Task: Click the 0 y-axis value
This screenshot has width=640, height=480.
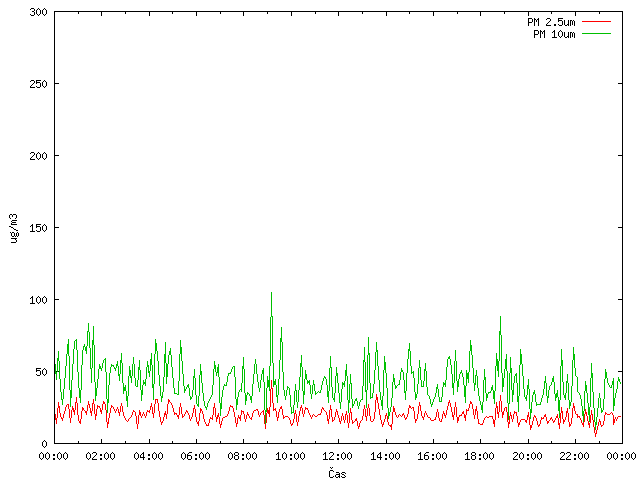Action: [x=44, y=444]
